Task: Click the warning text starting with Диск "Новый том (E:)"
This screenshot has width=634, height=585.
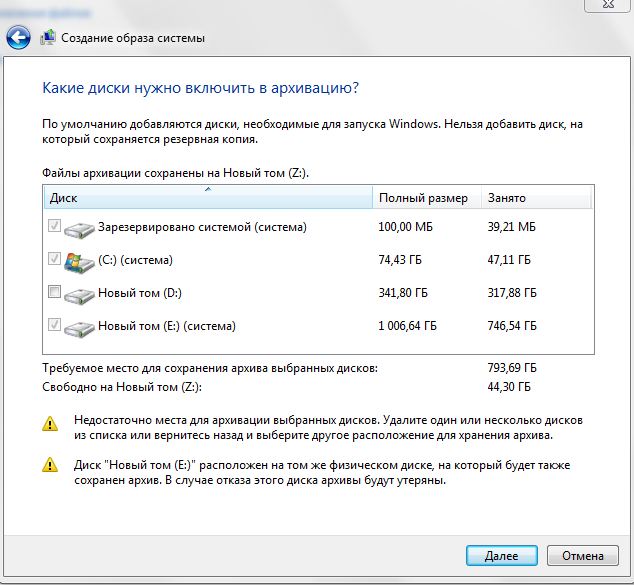Action: click(322, 473)
